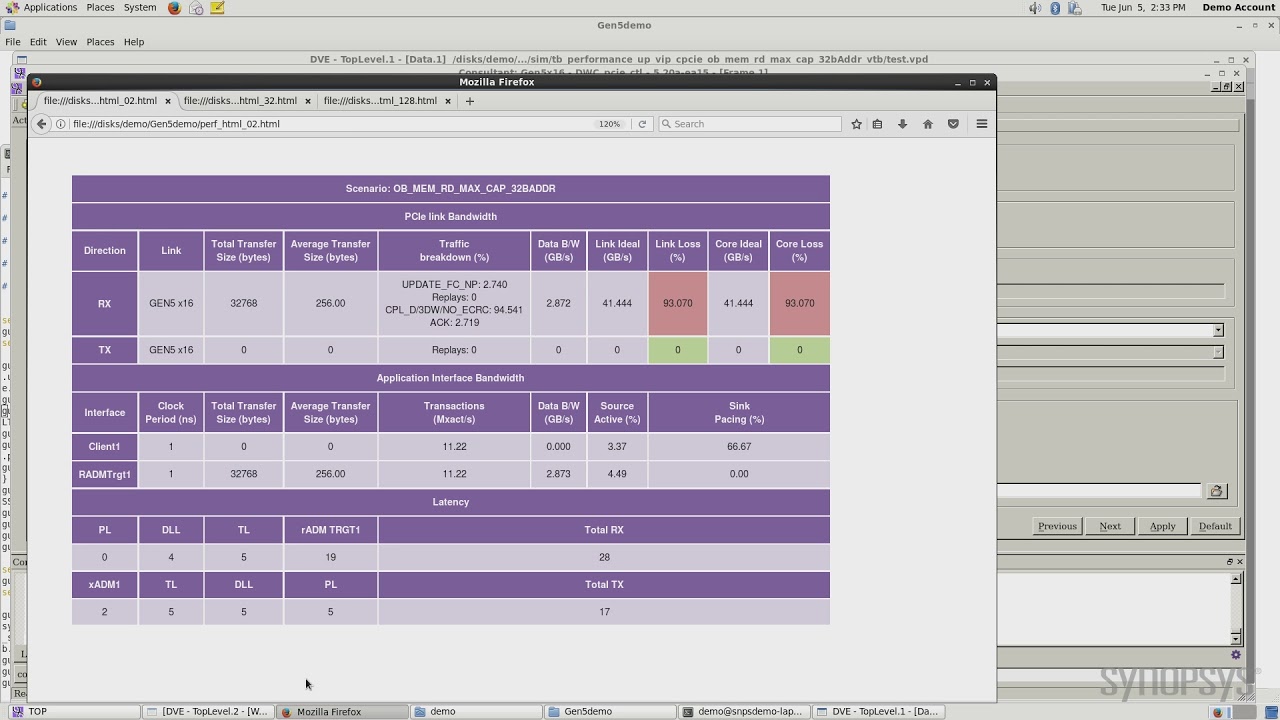Viewport: 1280px width, 720px height.
Task: Click the gear icon in DVE lower panel
Action: (x=1236, y=655)
